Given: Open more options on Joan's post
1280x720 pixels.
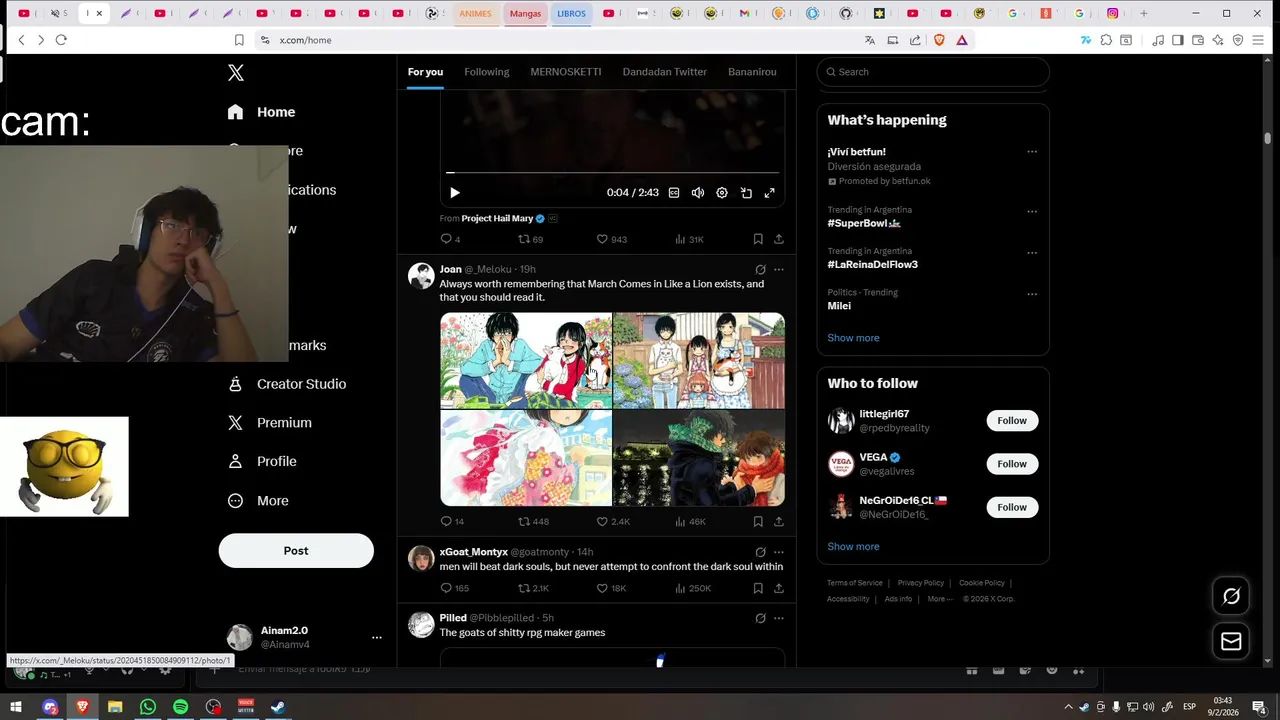Looking at the screenshot, I should (779, 270).
